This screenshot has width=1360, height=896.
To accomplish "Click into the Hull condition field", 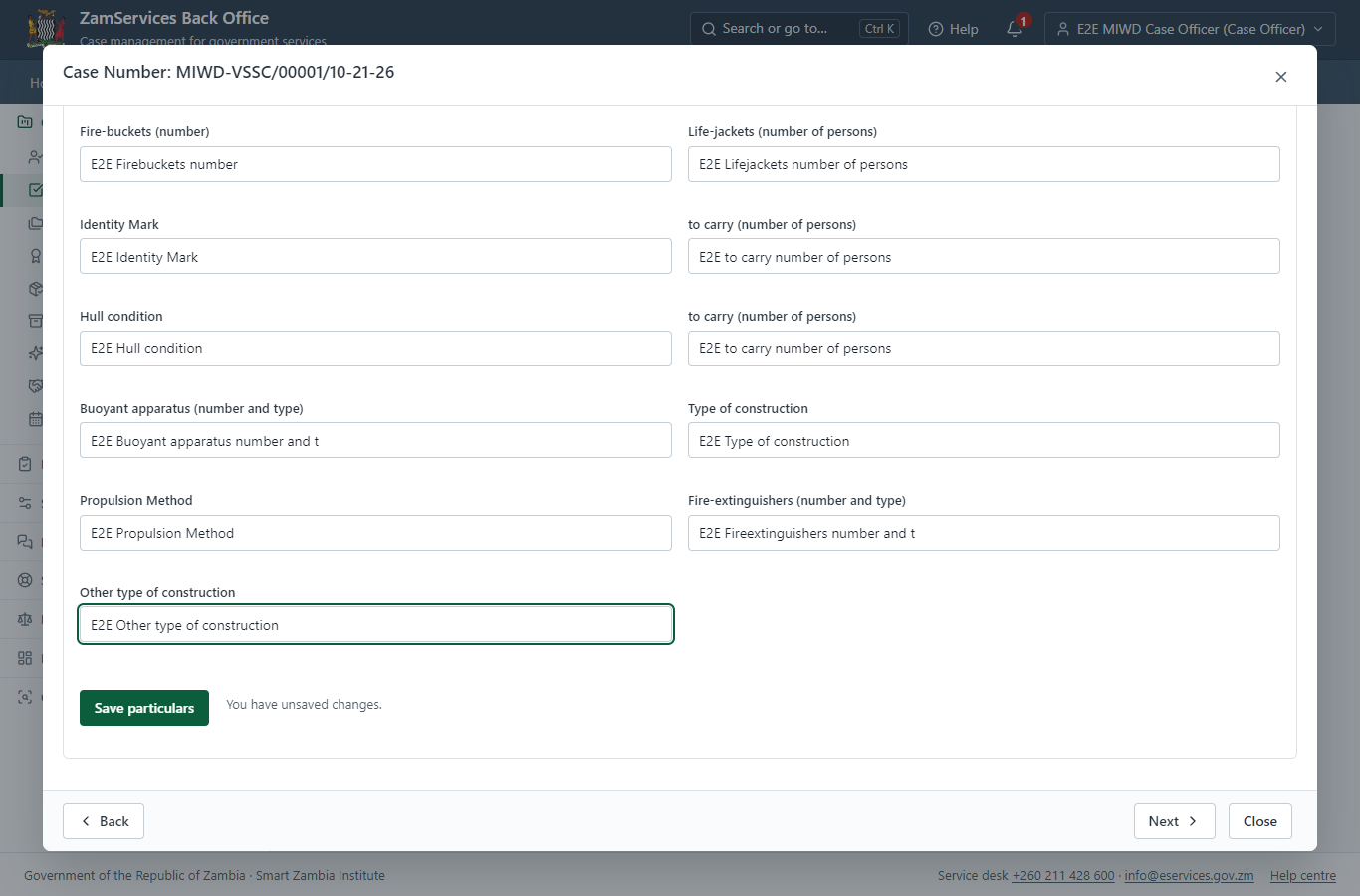I will point(375,348).
